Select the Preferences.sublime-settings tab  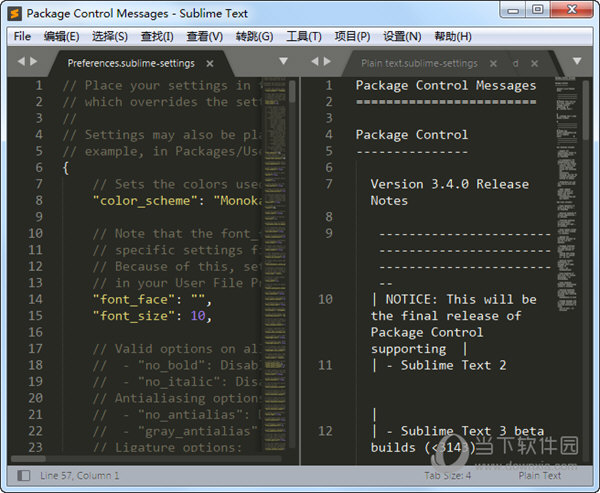(x=131, y=63)
